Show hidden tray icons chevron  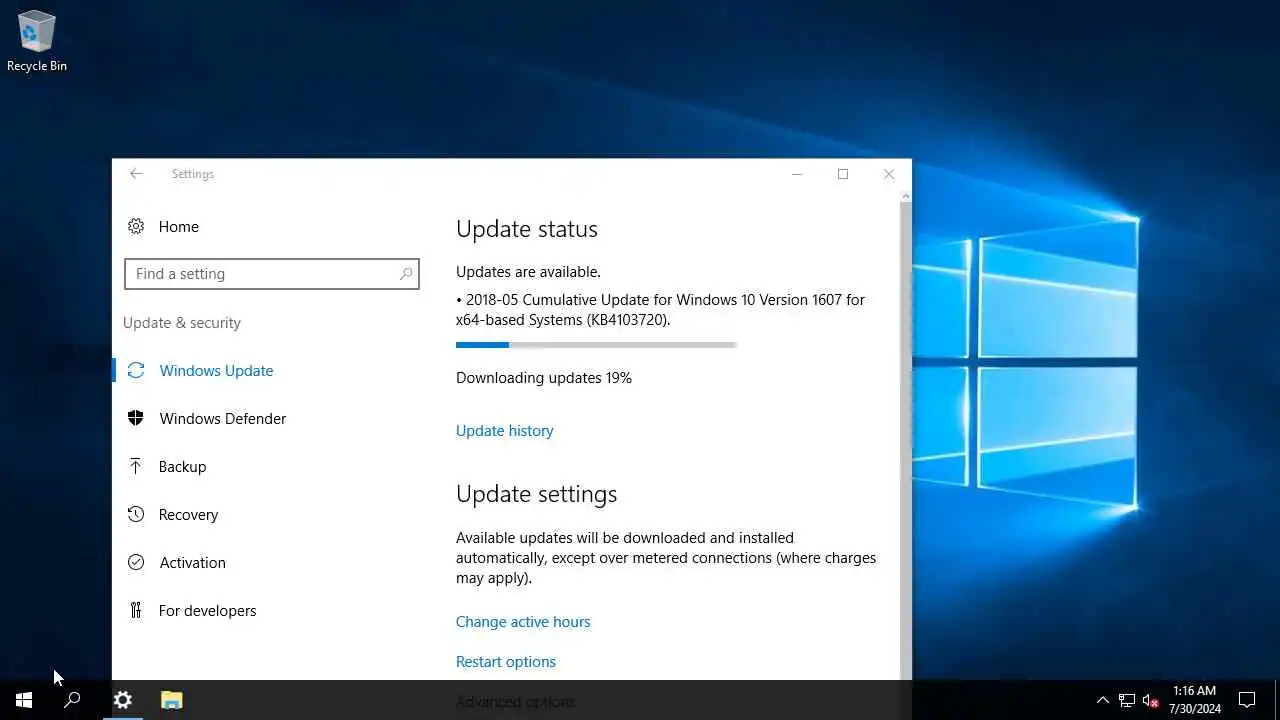[1102, 700]
